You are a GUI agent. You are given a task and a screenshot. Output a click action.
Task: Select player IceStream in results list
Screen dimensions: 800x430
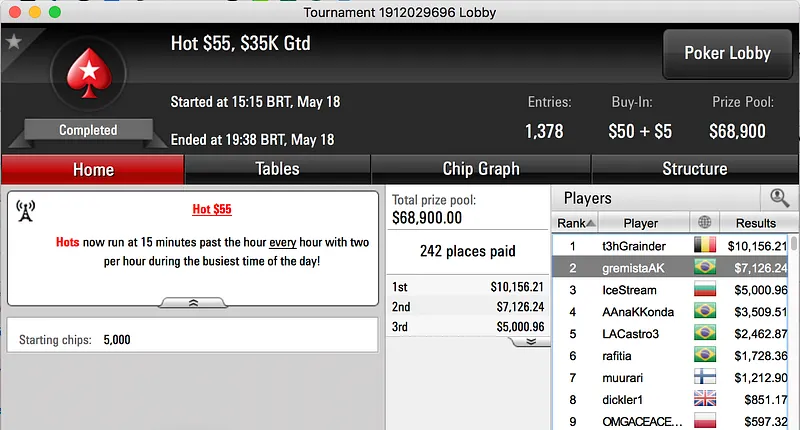pos(629,290)
